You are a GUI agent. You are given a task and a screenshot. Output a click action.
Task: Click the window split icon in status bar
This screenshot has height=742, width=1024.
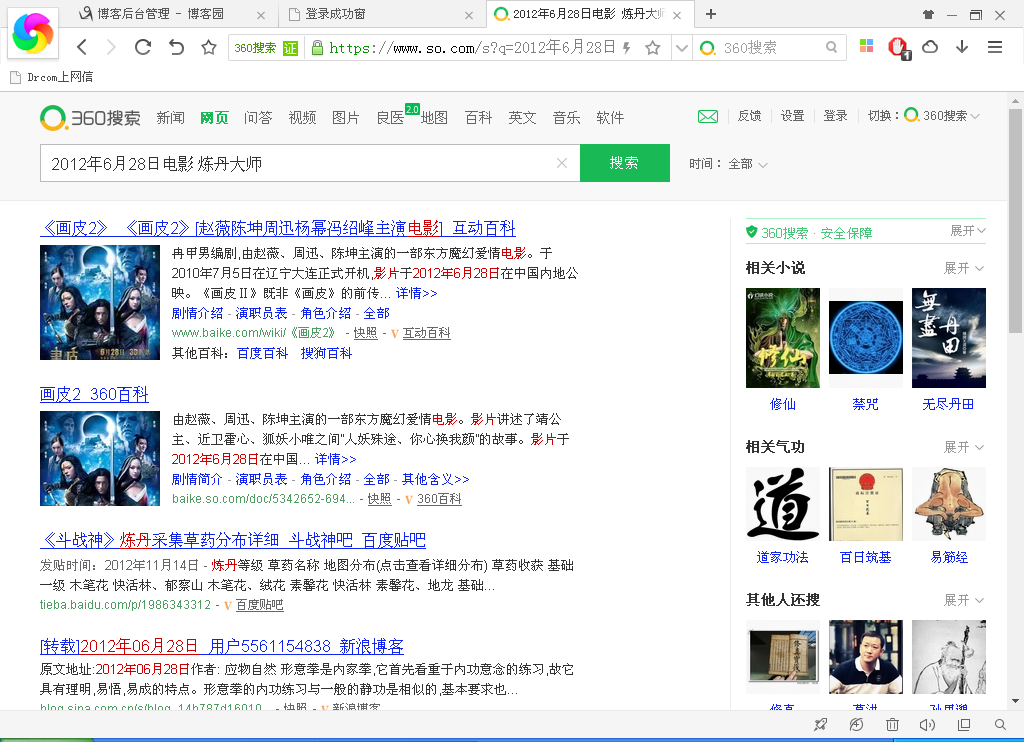click(x=963, y=724)
